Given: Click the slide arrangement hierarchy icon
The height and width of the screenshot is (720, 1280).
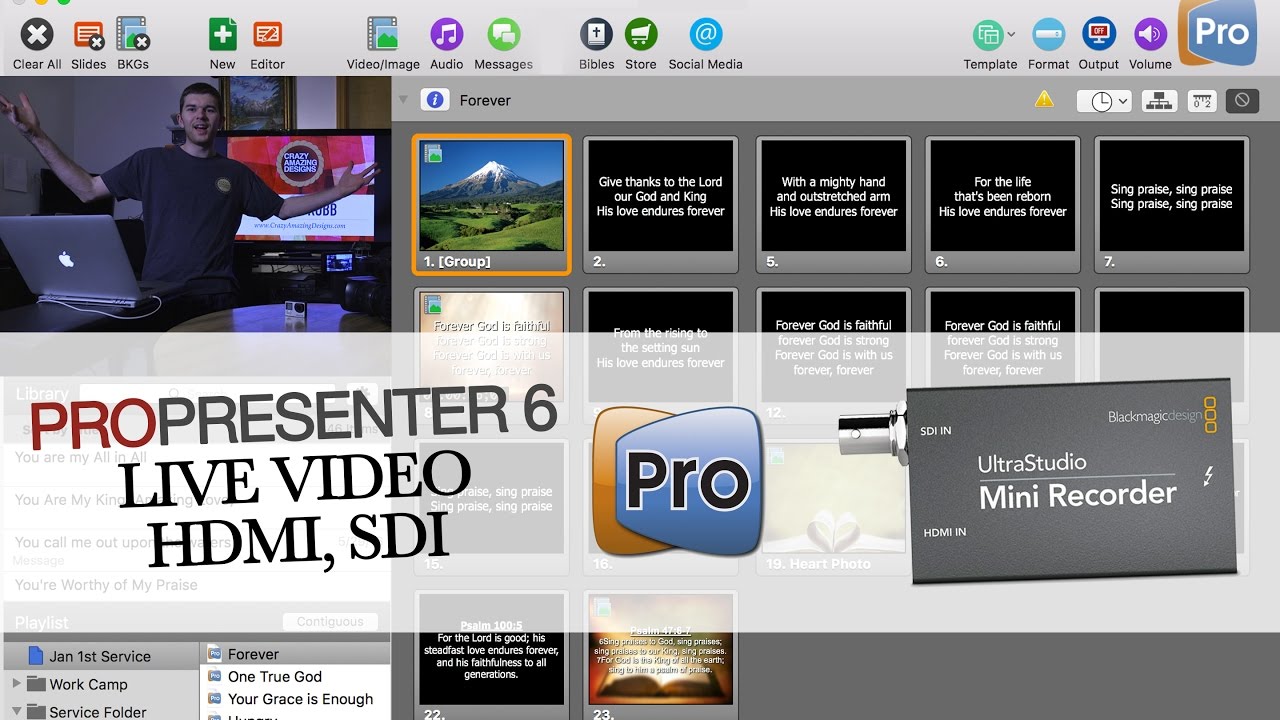Looking at the screenshot, I should (x=1159, y=100).
